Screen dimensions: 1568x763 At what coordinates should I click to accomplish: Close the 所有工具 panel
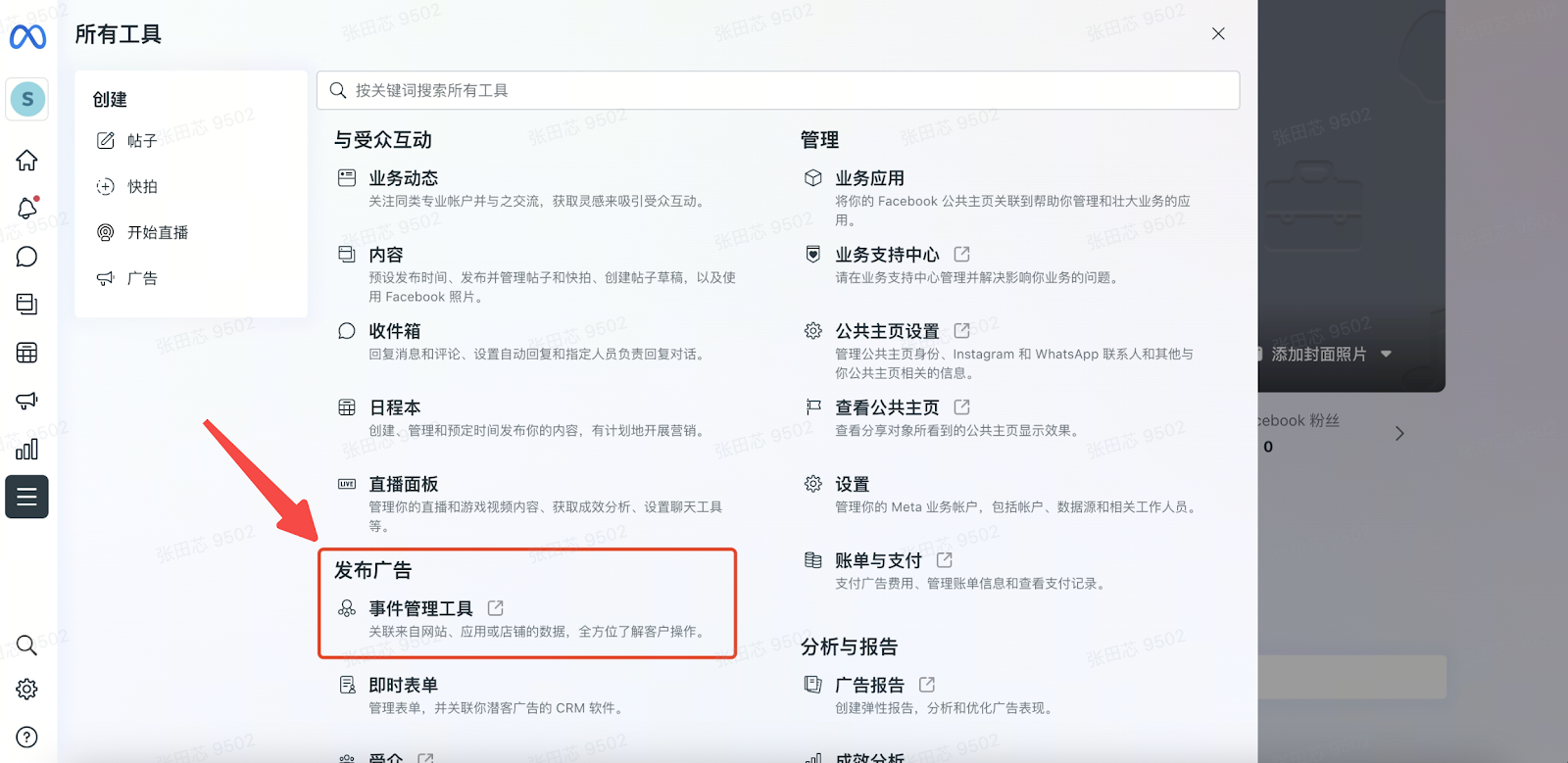pos(1218,33)
